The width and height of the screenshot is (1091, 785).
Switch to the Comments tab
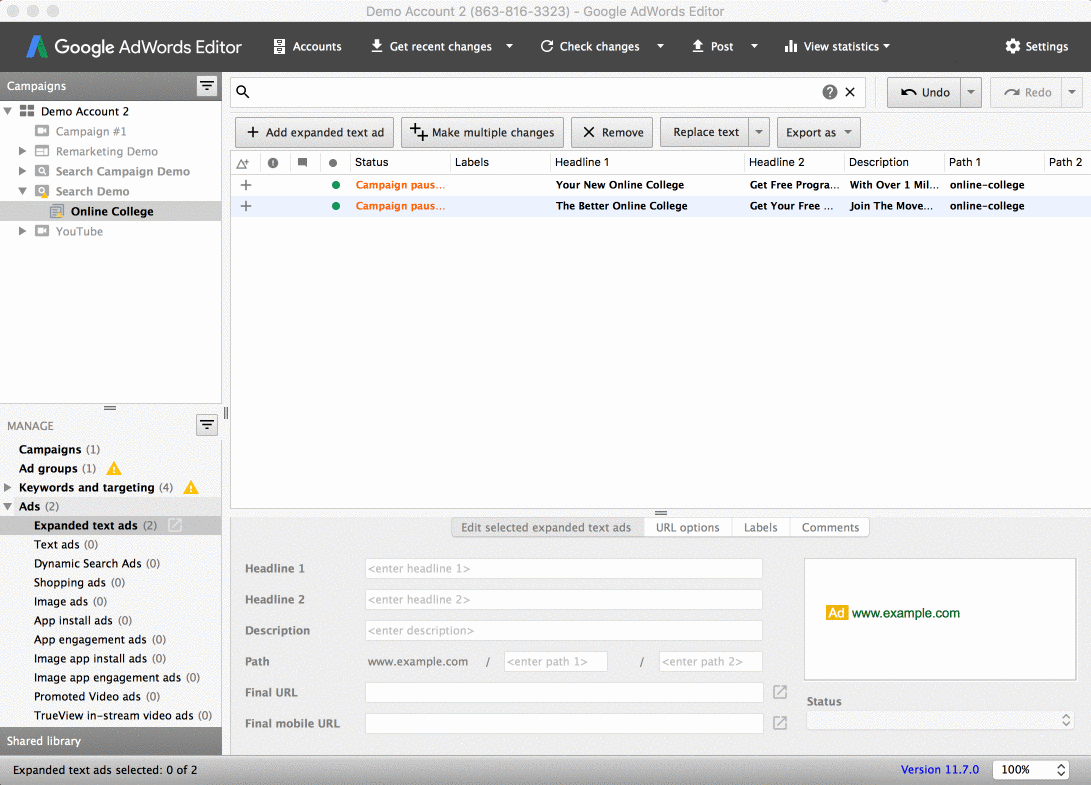[830, 528]
